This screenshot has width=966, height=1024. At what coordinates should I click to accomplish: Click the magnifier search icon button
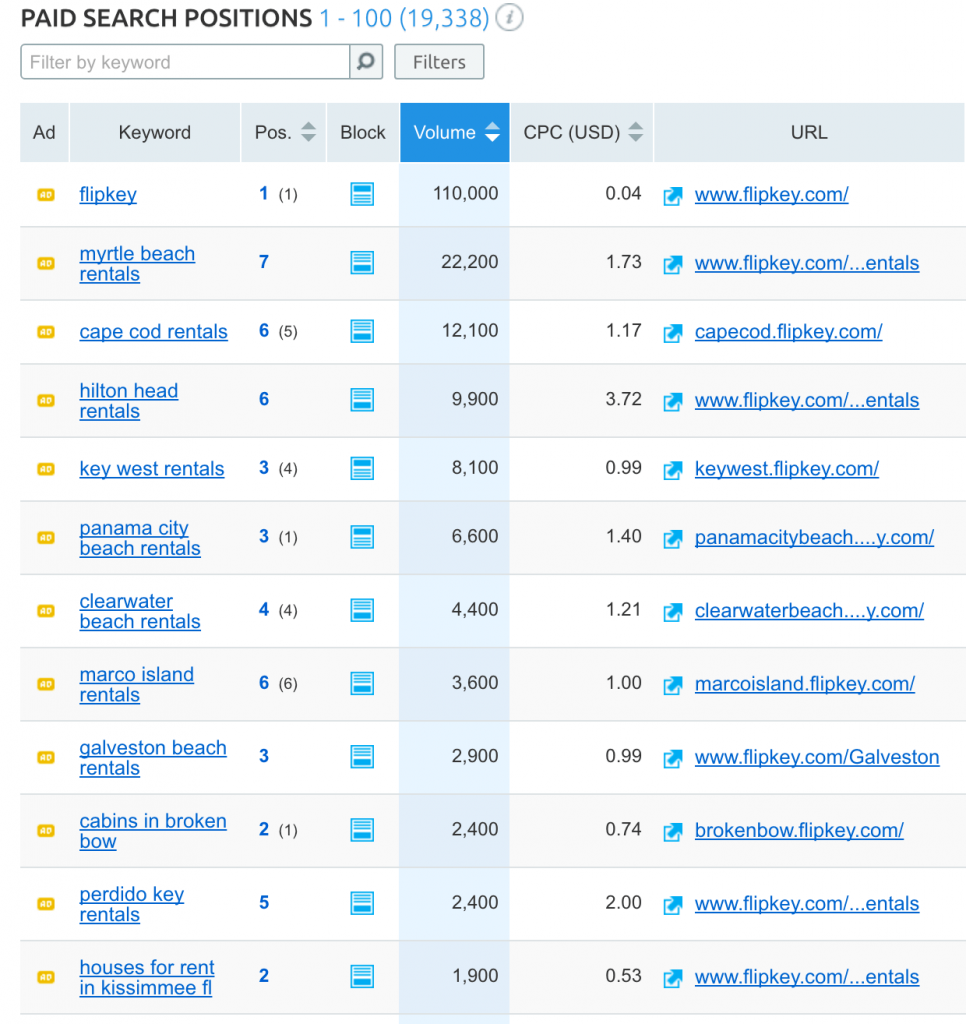point(366,62)
